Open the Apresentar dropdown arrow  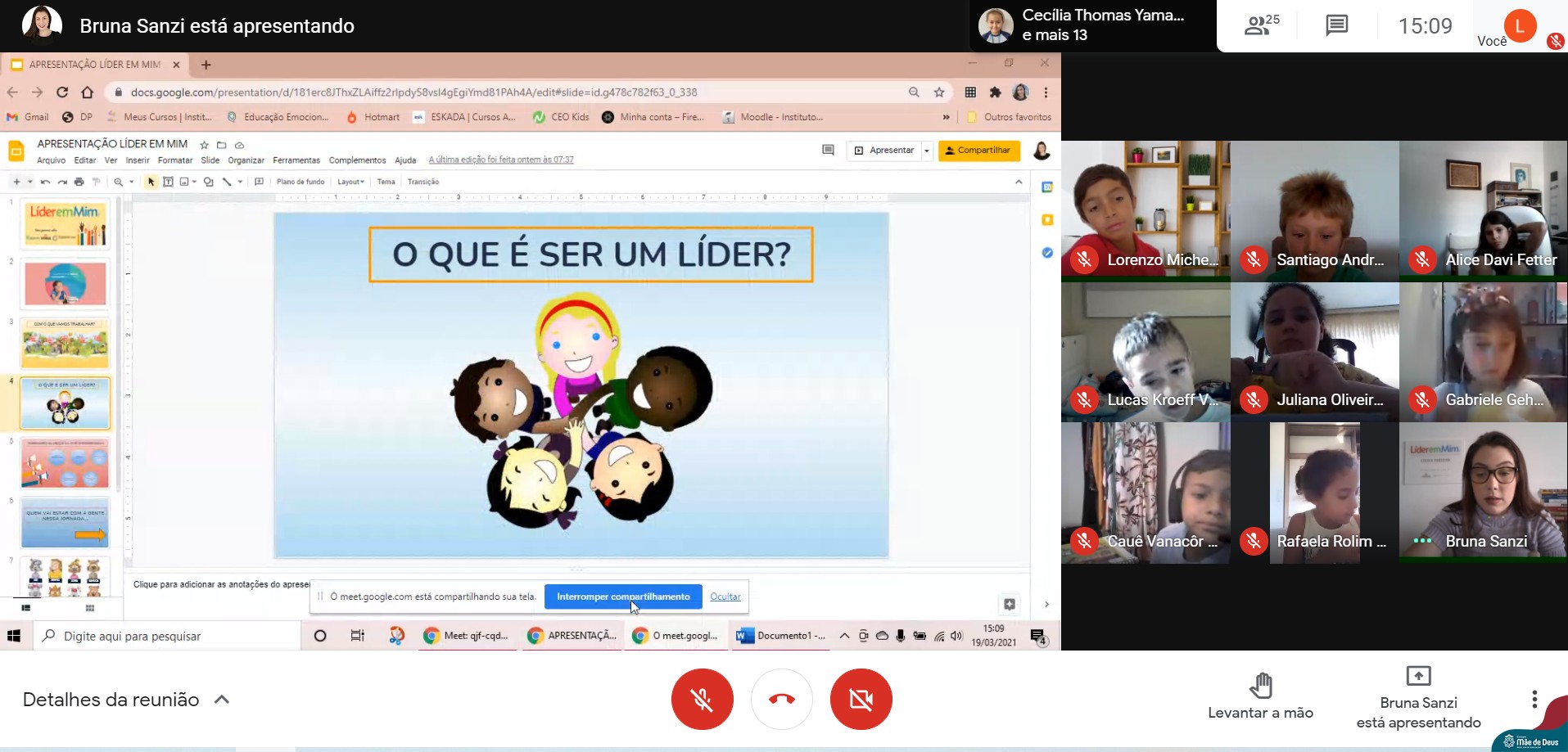pos(927,151)
